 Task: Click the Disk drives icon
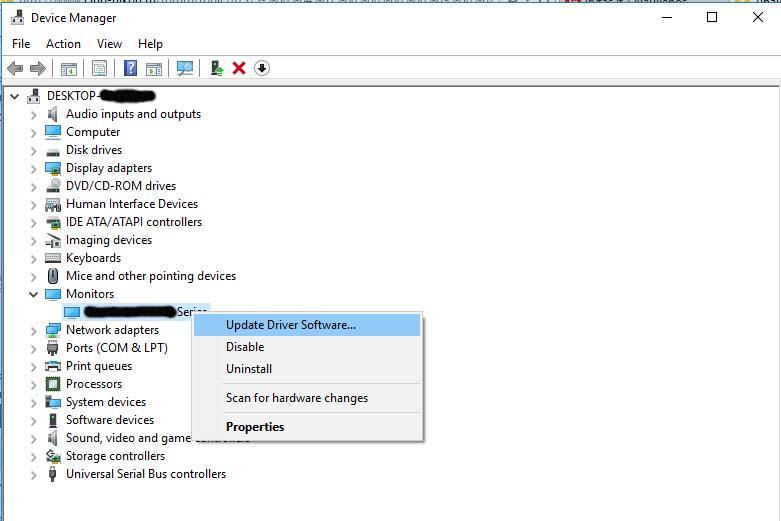pyautogui.click(x=53, y=151)
